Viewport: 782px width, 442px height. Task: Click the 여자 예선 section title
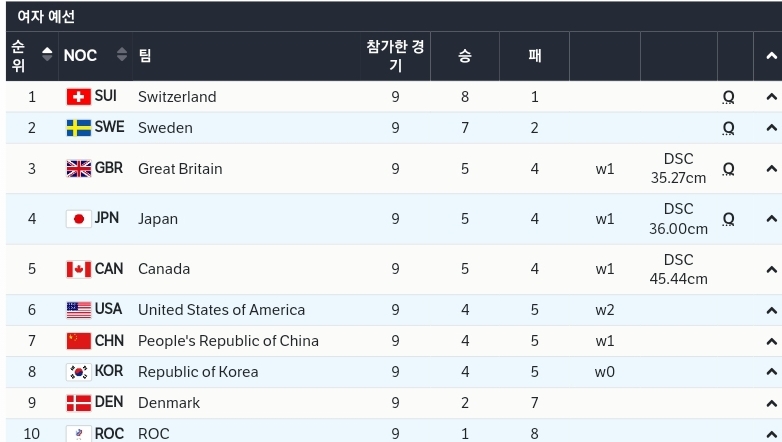click(x=46, y=16)
